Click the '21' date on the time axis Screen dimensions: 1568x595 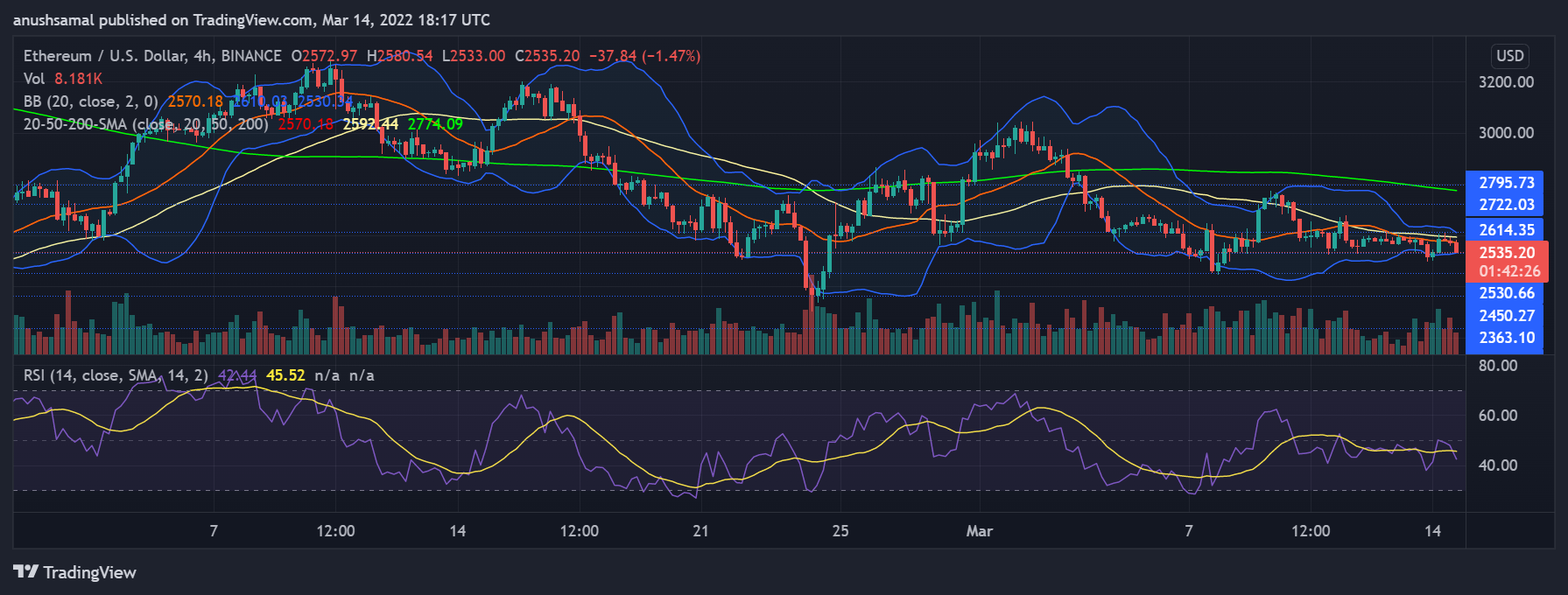click(700, 531)
